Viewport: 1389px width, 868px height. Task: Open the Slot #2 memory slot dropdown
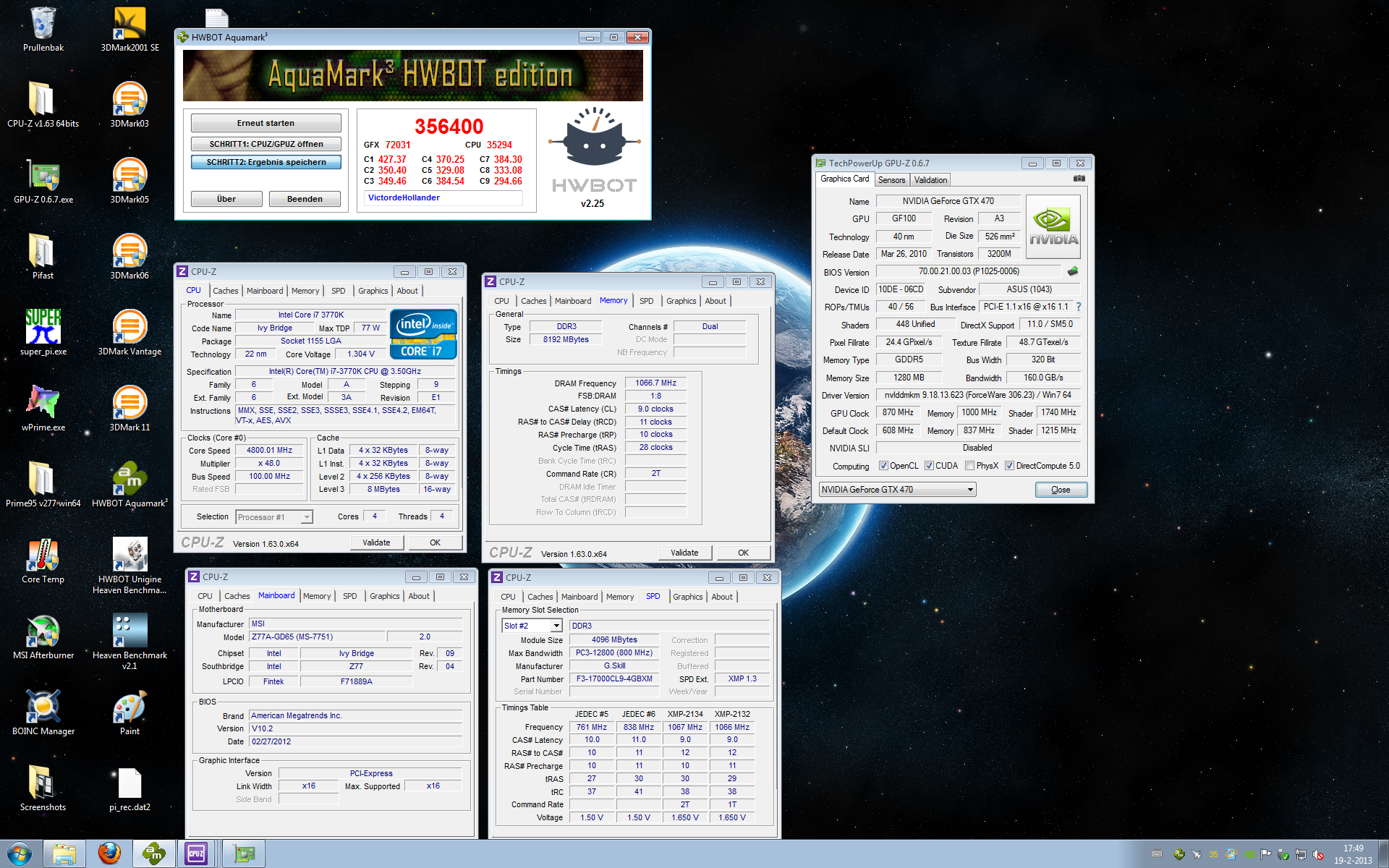pyautogui.click(x=532, y=626)
